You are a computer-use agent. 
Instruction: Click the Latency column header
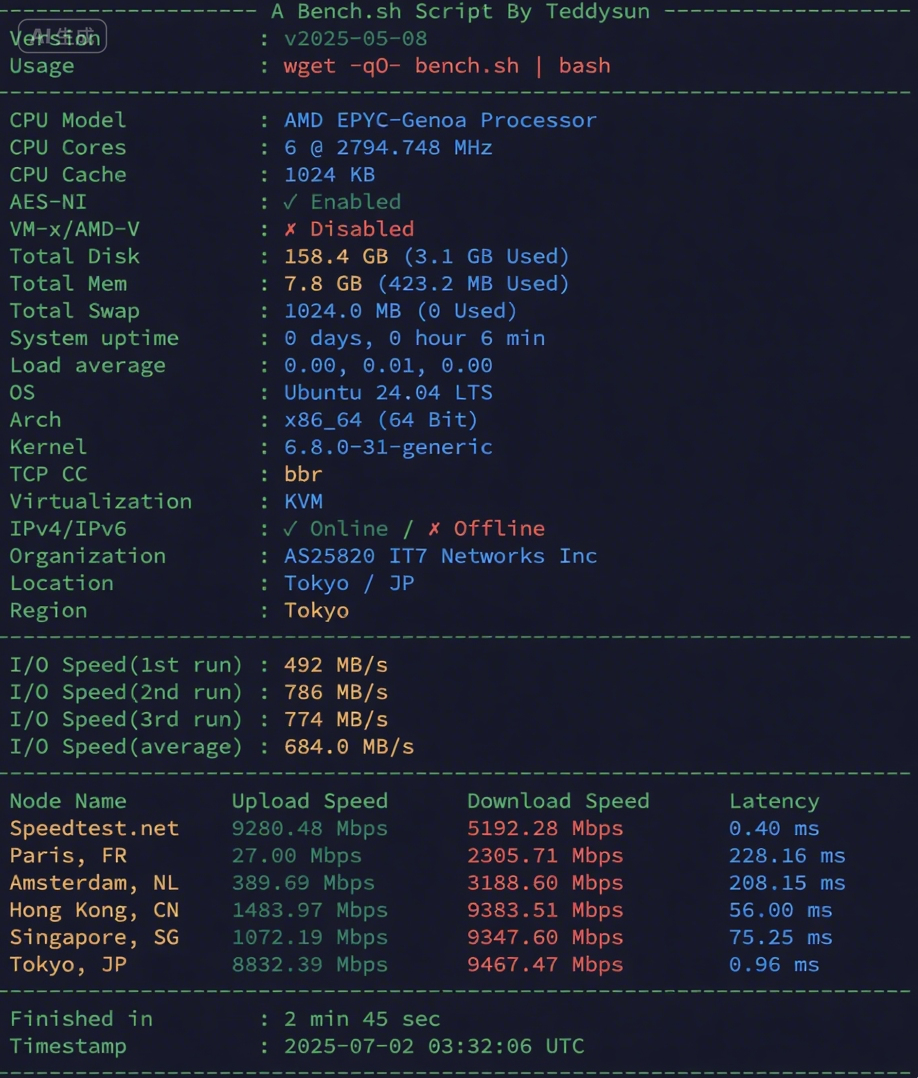pyautogui.click(x=774, y=801)
